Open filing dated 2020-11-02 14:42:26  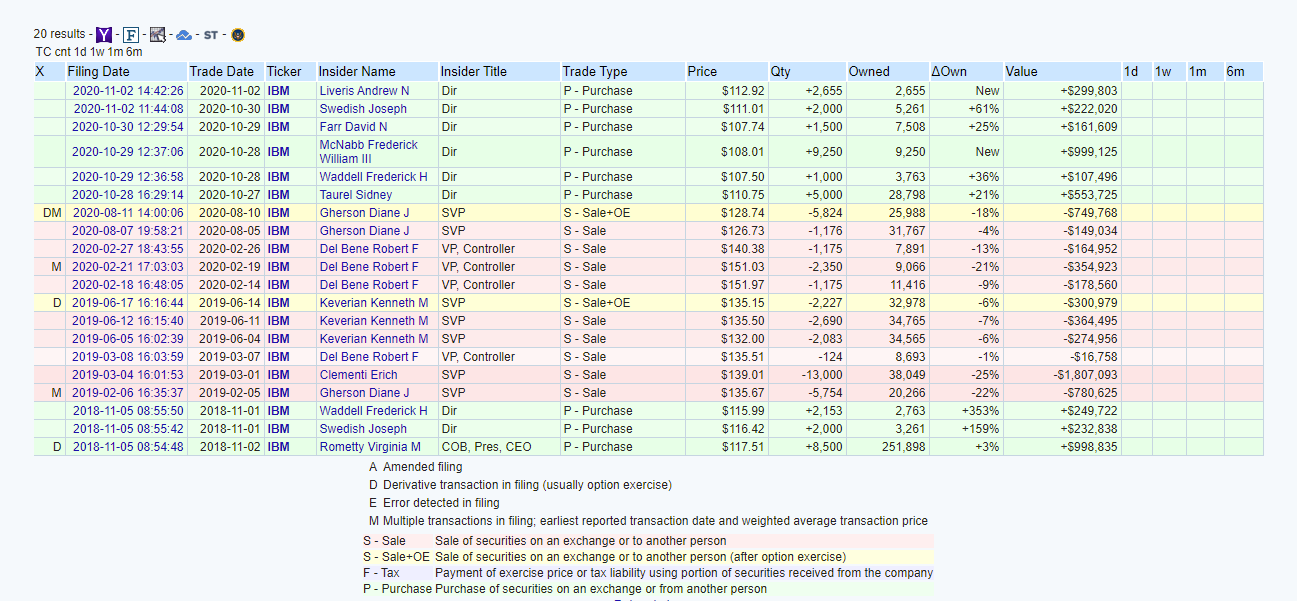click(128, 91)
